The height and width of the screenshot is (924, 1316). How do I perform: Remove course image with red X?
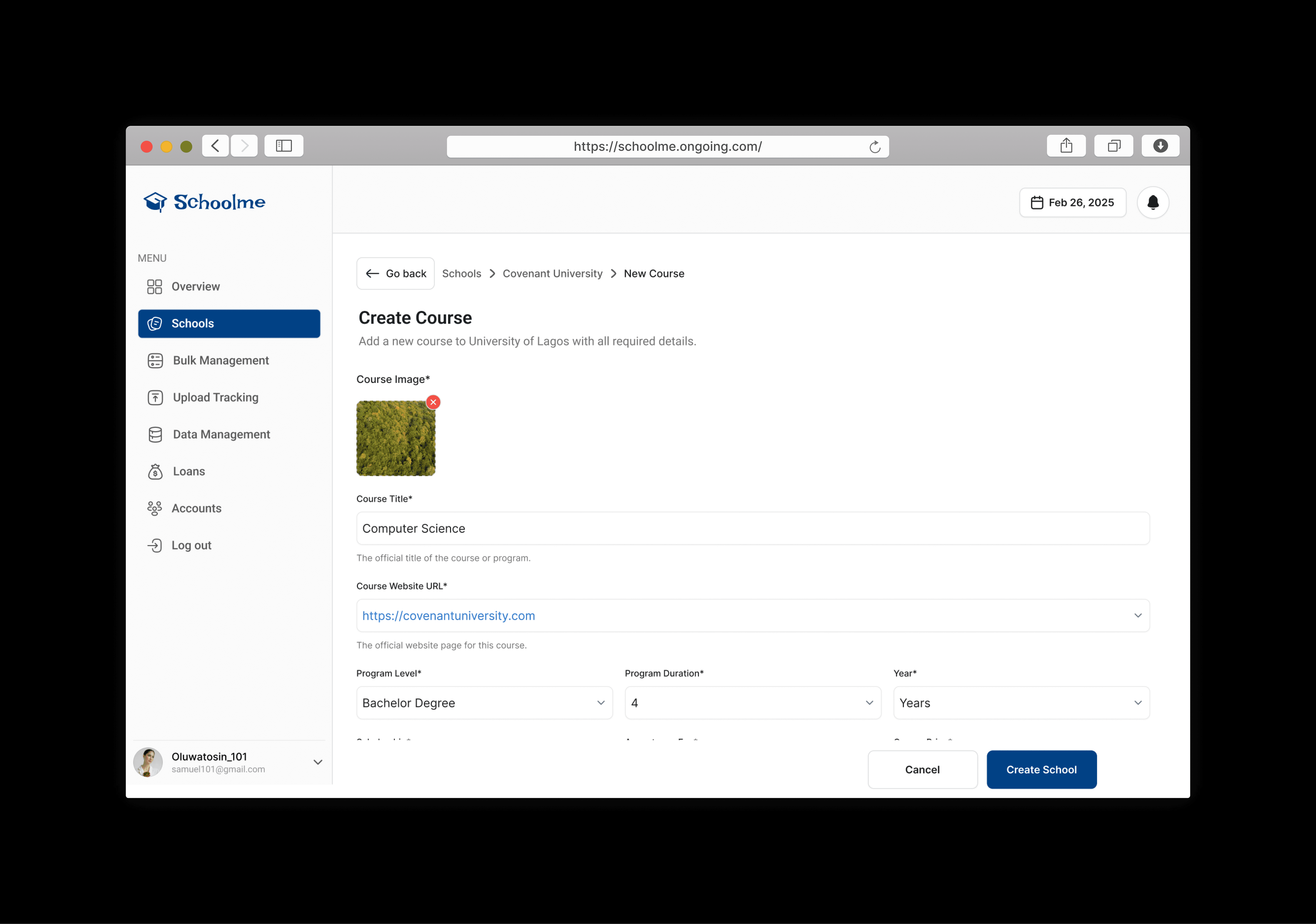coord(433,402)
